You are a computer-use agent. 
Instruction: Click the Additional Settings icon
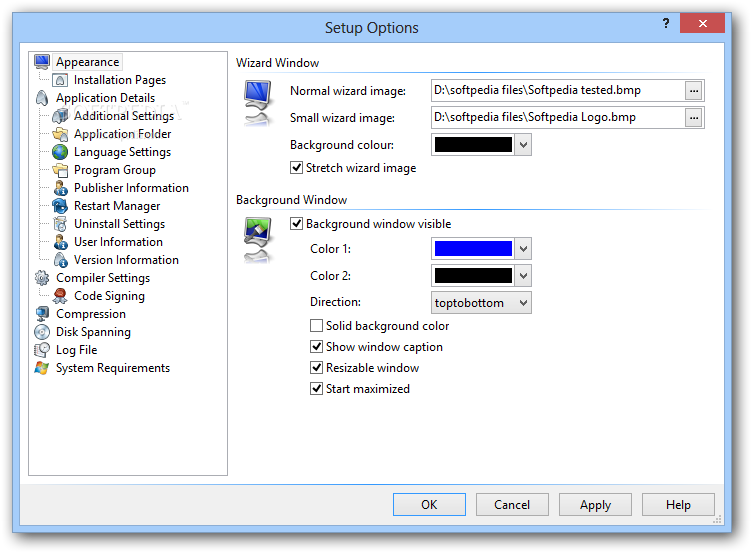click(60, 116)
